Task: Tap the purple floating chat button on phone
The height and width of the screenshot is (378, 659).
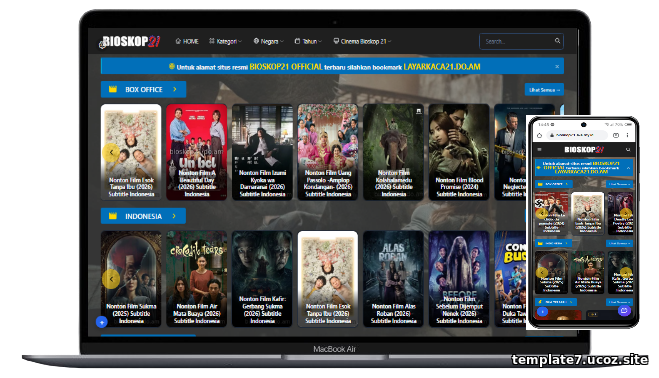Action: [x=624, y=311]
